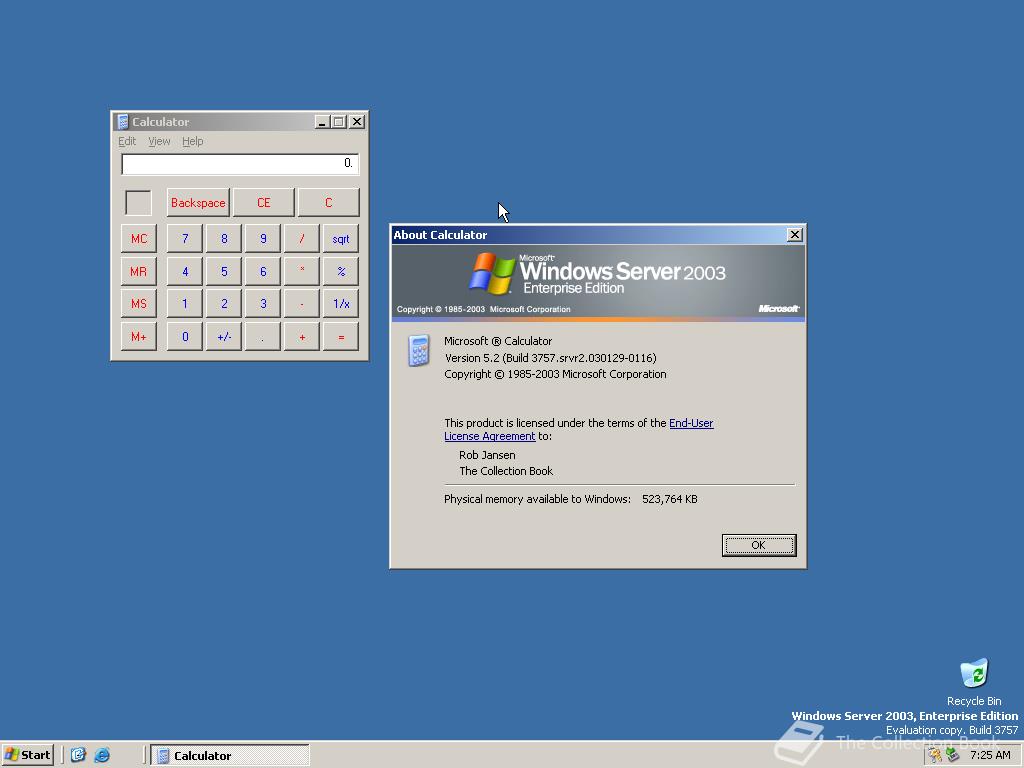Image resolution: width=1024 pixels, height=768 pixels.
Task: Click the MC memory clear key
Action: coord(138,238)
